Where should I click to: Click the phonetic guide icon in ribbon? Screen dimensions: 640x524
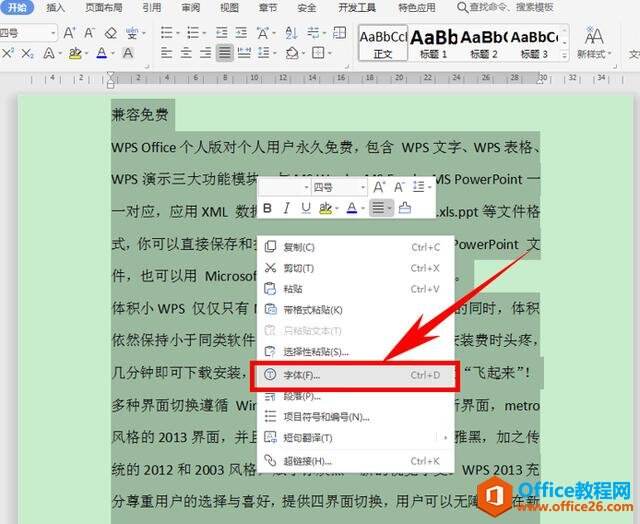(132, 33)
